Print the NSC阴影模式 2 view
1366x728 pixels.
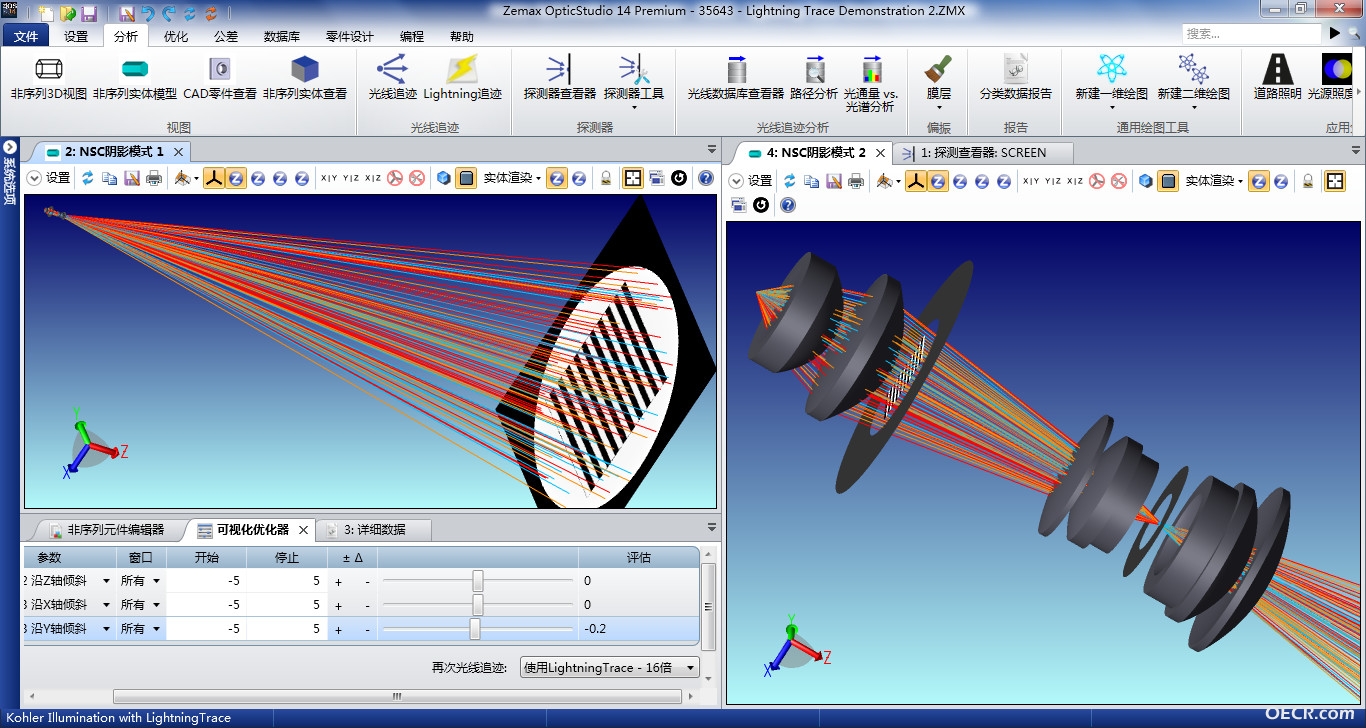856,181
